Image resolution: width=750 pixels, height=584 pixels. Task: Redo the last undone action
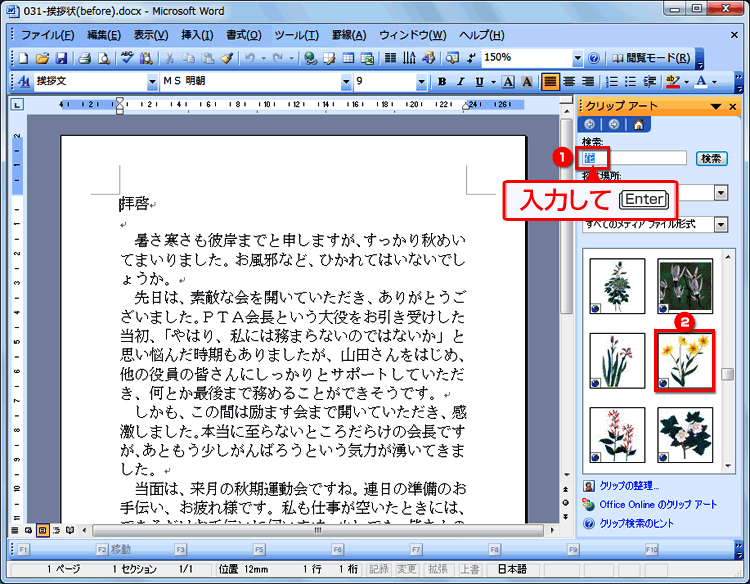pyautogui.click(x=278, y=58)
